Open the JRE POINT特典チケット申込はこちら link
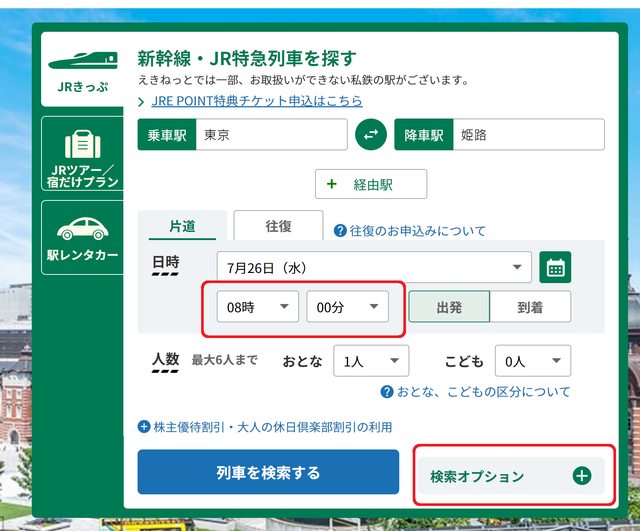Image resolution: width=640 pixels, height=531 pixels. [257, 101]
